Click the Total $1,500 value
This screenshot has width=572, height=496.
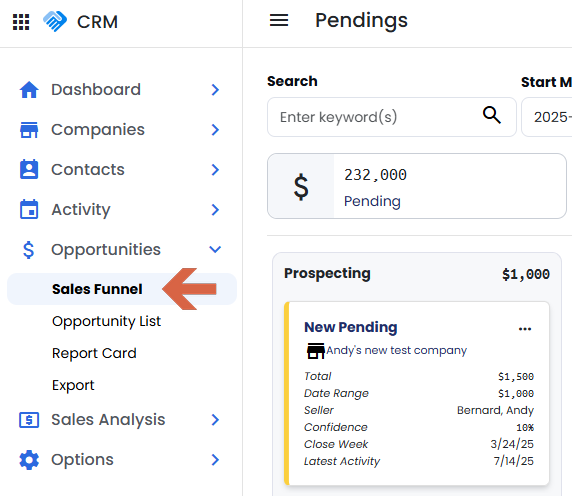pyautogui.click(x=516, y=377)
